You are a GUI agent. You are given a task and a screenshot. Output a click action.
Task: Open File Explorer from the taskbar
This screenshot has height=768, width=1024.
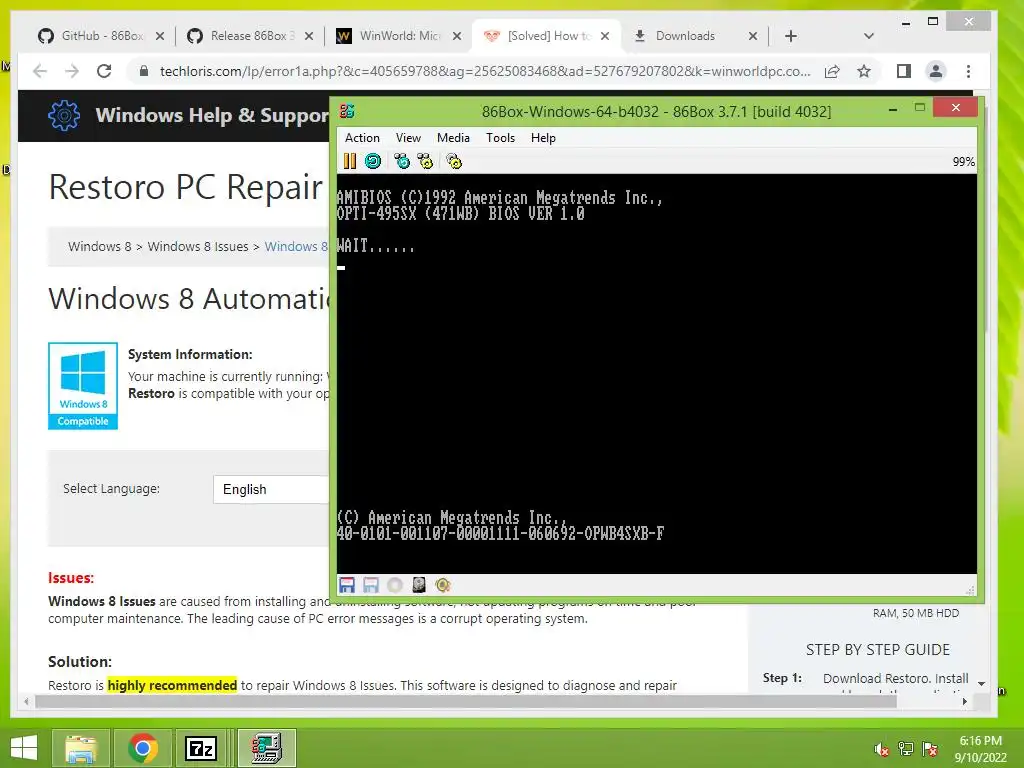click(81, 748)
